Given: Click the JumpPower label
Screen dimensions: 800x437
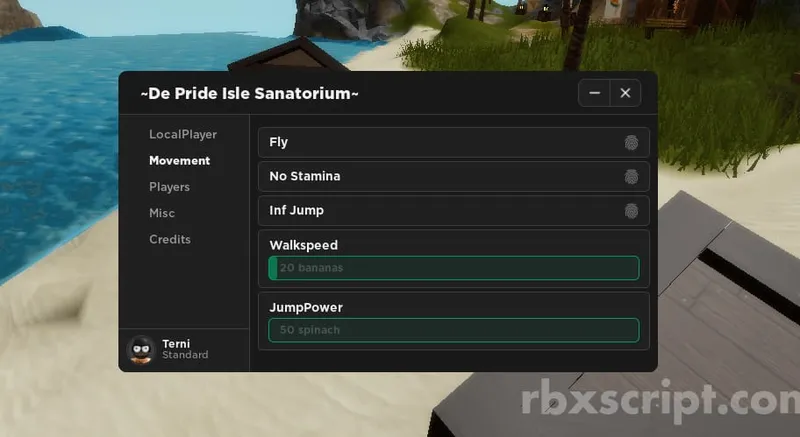Looking at the screenshot, I should [x=306, y=307].
